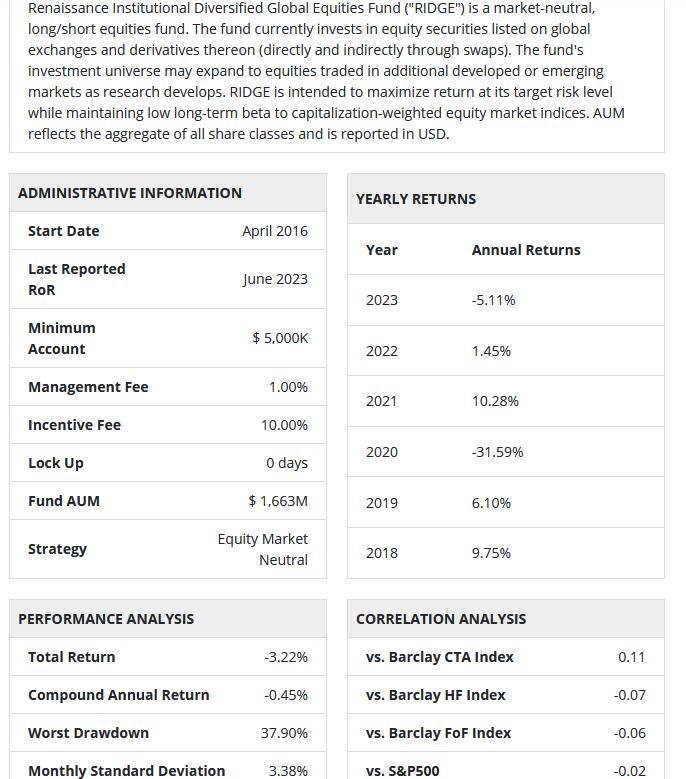
Task: Select the Last Reported RoR row
Action: [168, 279]
